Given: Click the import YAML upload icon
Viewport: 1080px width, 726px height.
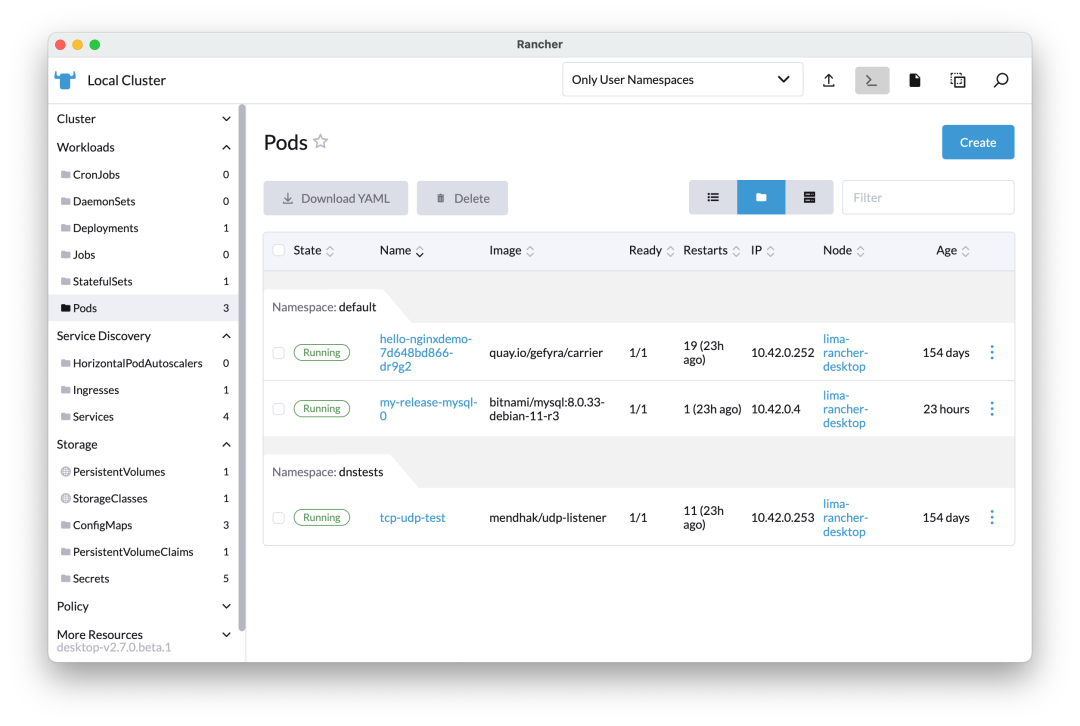Looking at the screenshot, I should pos(828,80).
